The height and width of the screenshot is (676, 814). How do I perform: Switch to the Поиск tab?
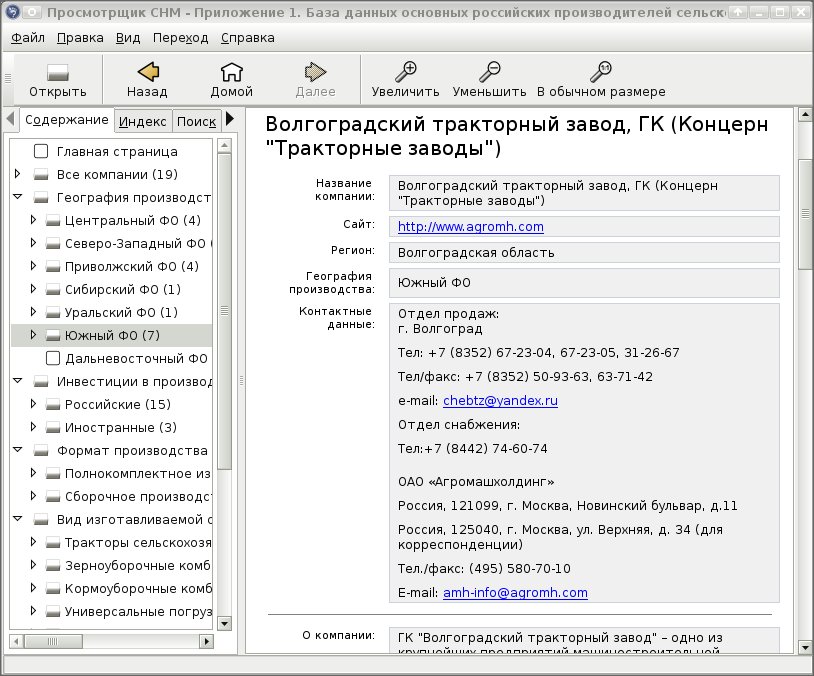(196, 121)
